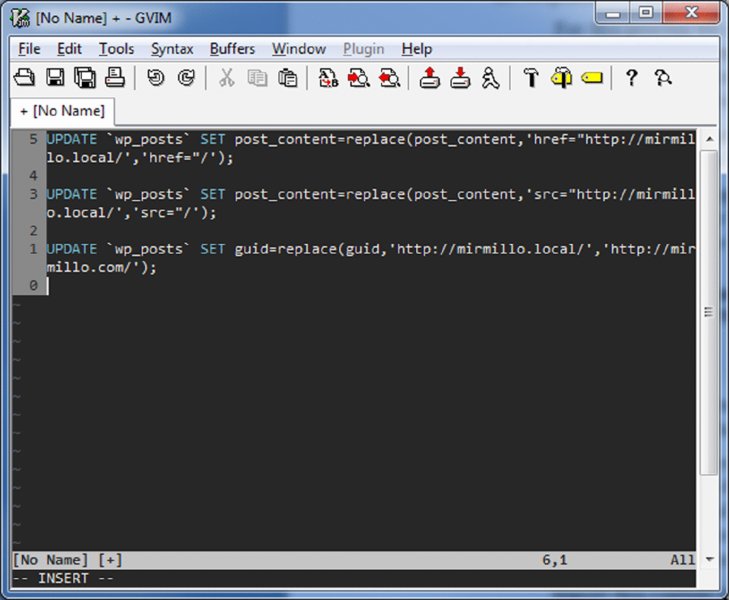Expand the Buffers menu
The width and height of the screenshot is (729, 600).
(x=232, y=48)
